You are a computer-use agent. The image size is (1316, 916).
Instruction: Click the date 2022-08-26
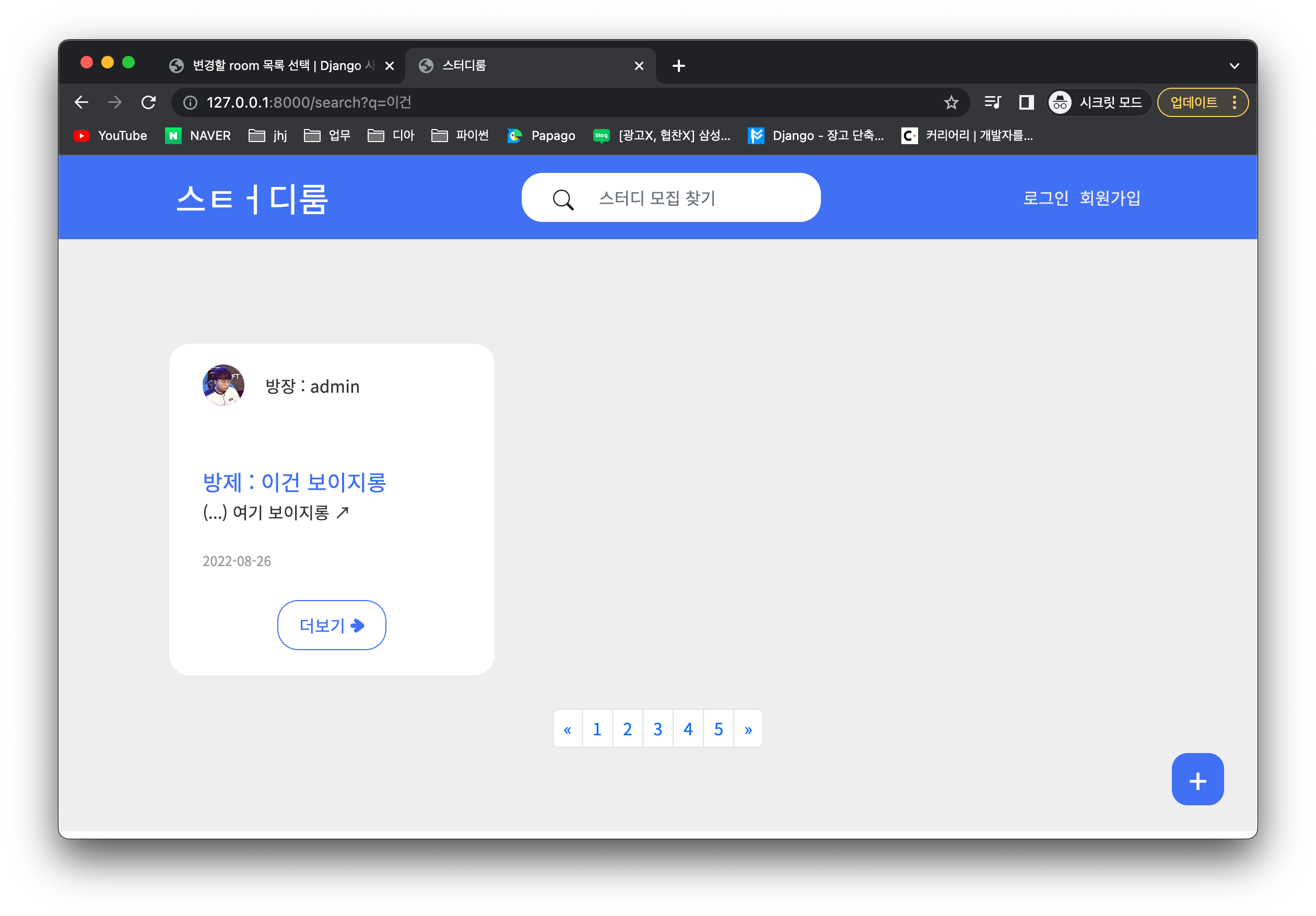[237, 561]
